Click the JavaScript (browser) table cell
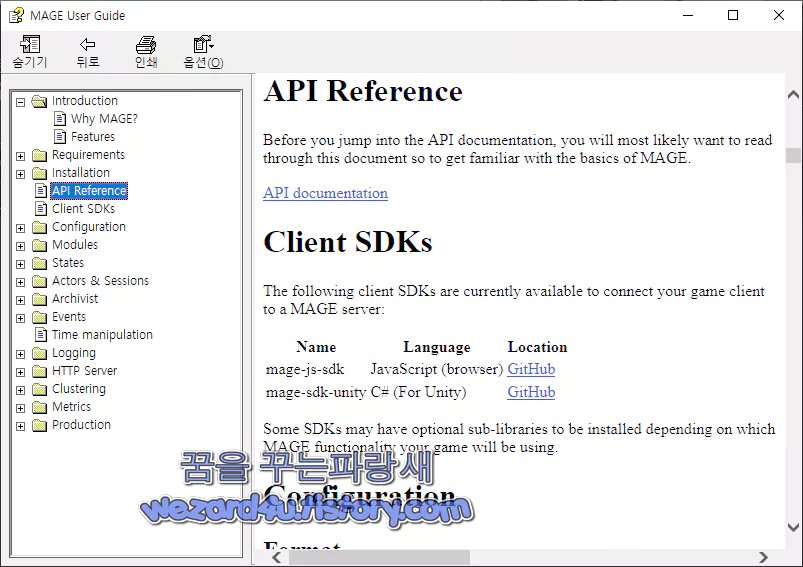803x567 pixels. pyautogui.click(x=437, y=369)
